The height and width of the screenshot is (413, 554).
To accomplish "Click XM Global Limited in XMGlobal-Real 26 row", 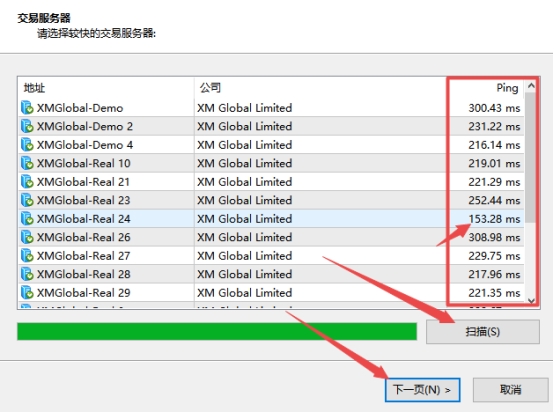I will tap(244, 237).
